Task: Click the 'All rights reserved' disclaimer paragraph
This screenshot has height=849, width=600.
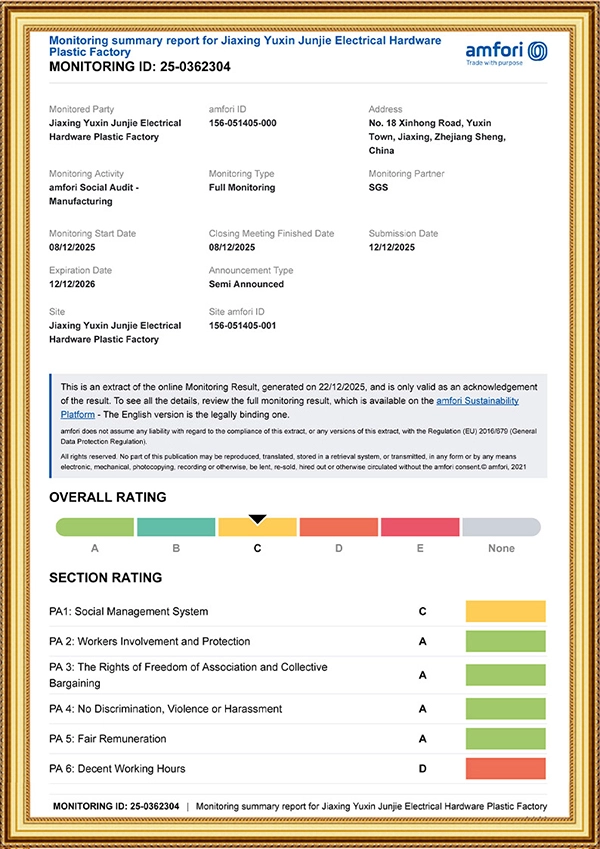Action: click(293, 461)
